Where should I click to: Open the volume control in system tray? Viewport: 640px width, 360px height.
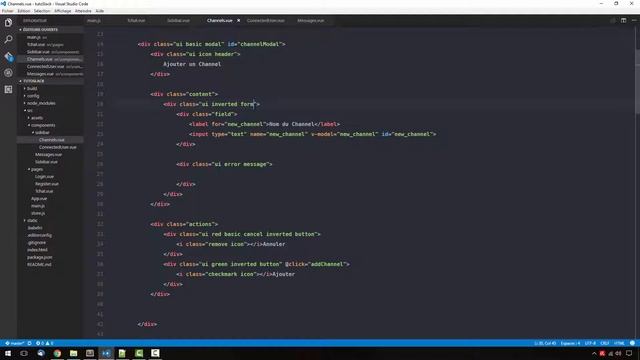[618, 353]
